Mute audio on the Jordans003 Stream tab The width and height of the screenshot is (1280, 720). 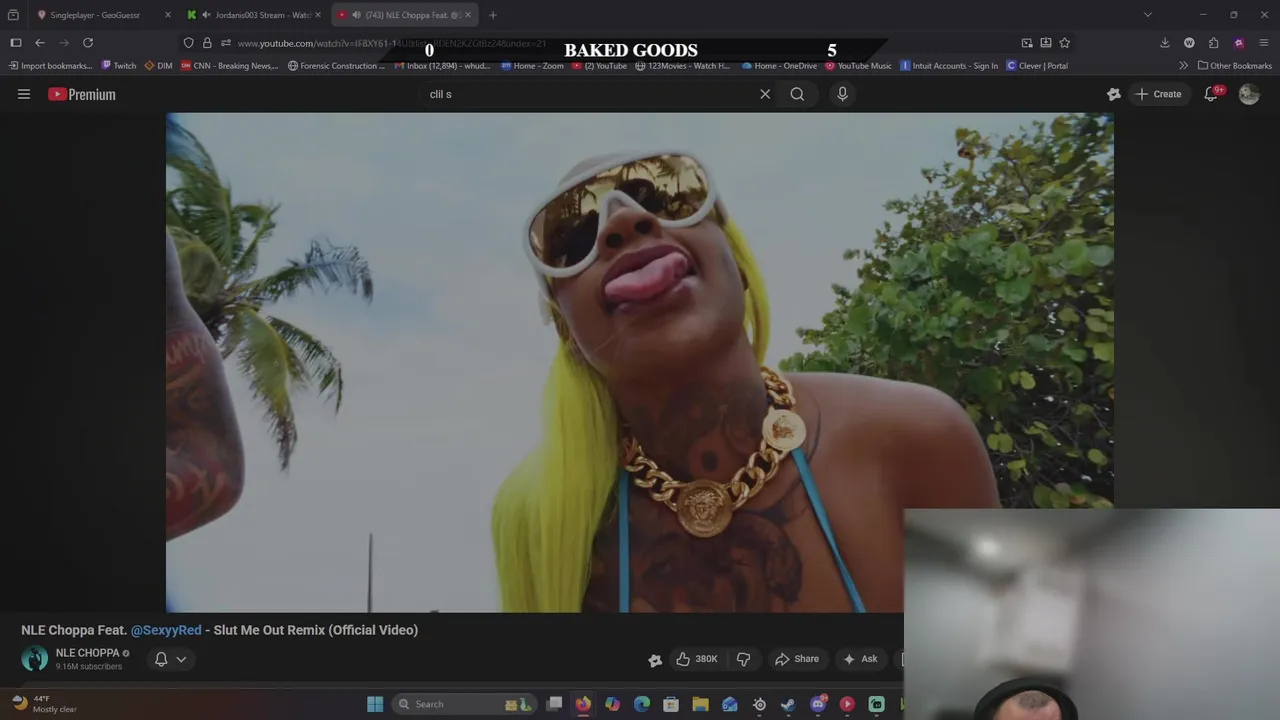point(206,15)
